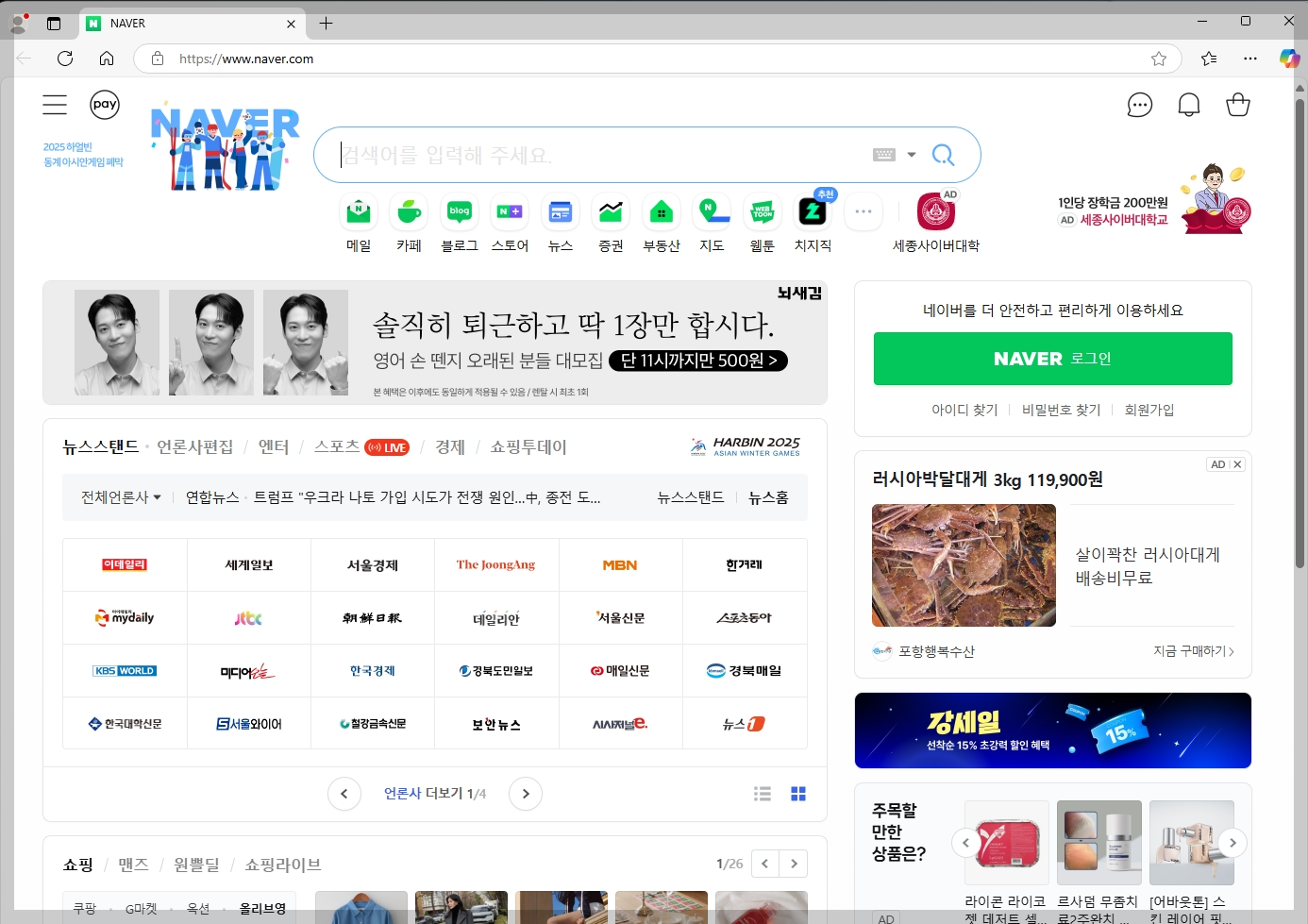Screen dimensions: 1308x924
Task: Open browser settings and more menu
Action: pyautogui.click(x=1250, y=59)
